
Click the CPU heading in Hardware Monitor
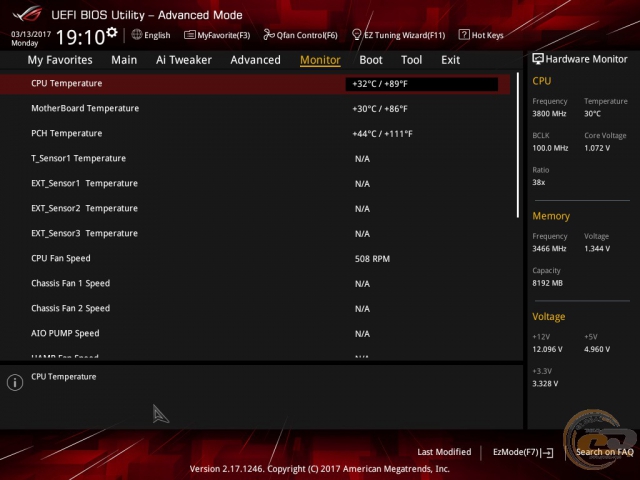pyautogui.click(x=542, y=81)
